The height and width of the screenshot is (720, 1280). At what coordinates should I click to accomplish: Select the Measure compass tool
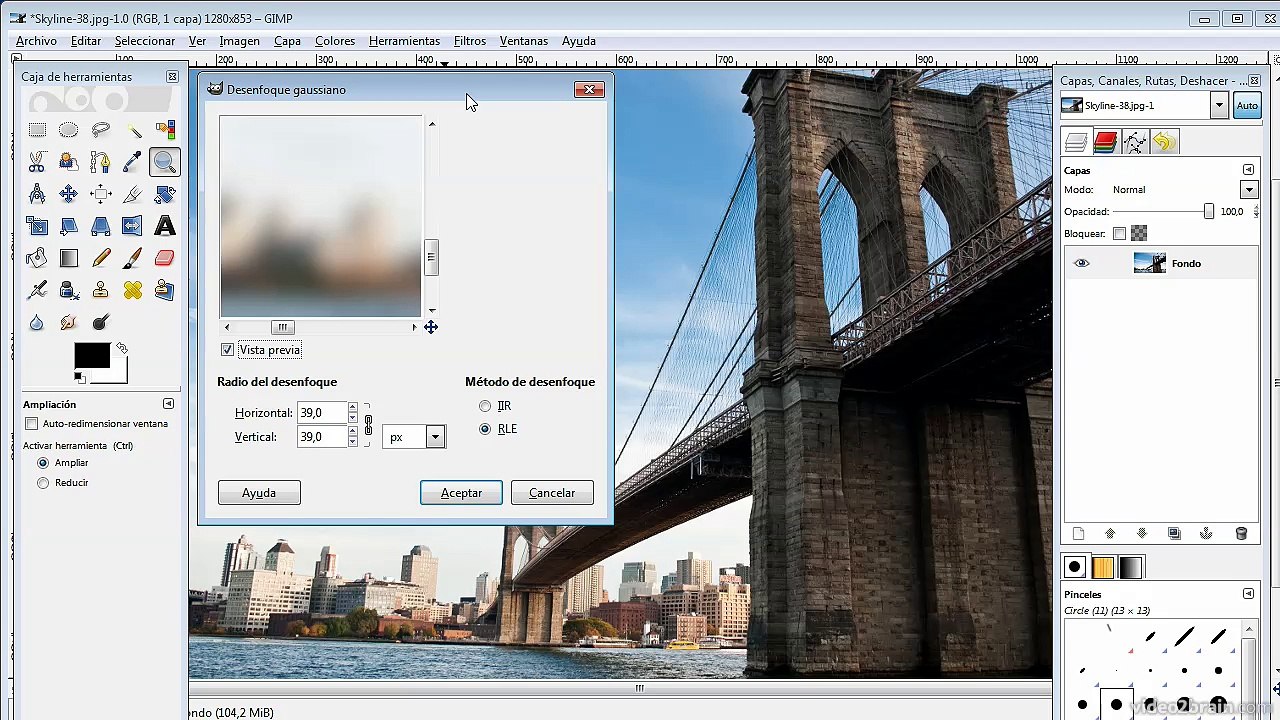click(x=37, y=194)
